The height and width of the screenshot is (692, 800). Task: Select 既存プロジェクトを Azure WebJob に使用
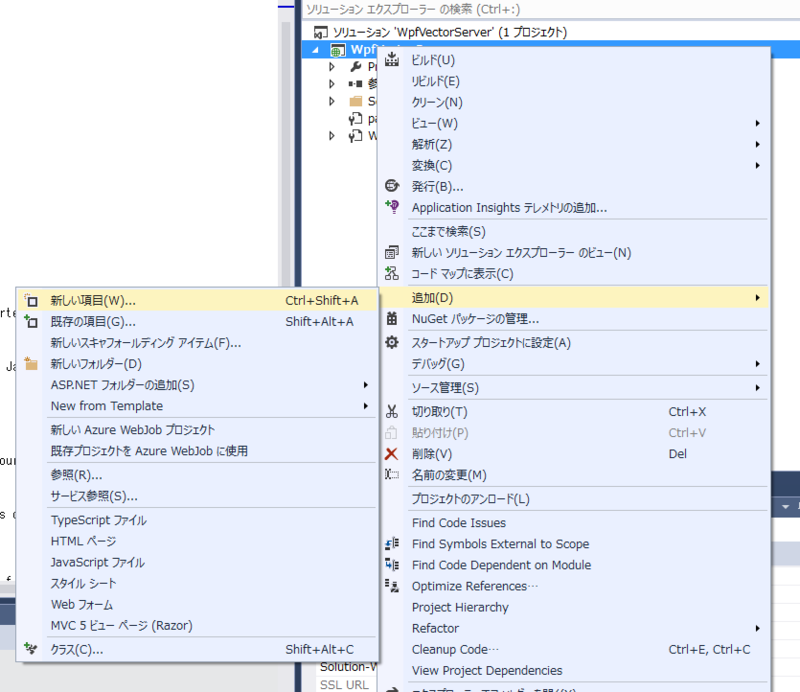coord(197,451)
